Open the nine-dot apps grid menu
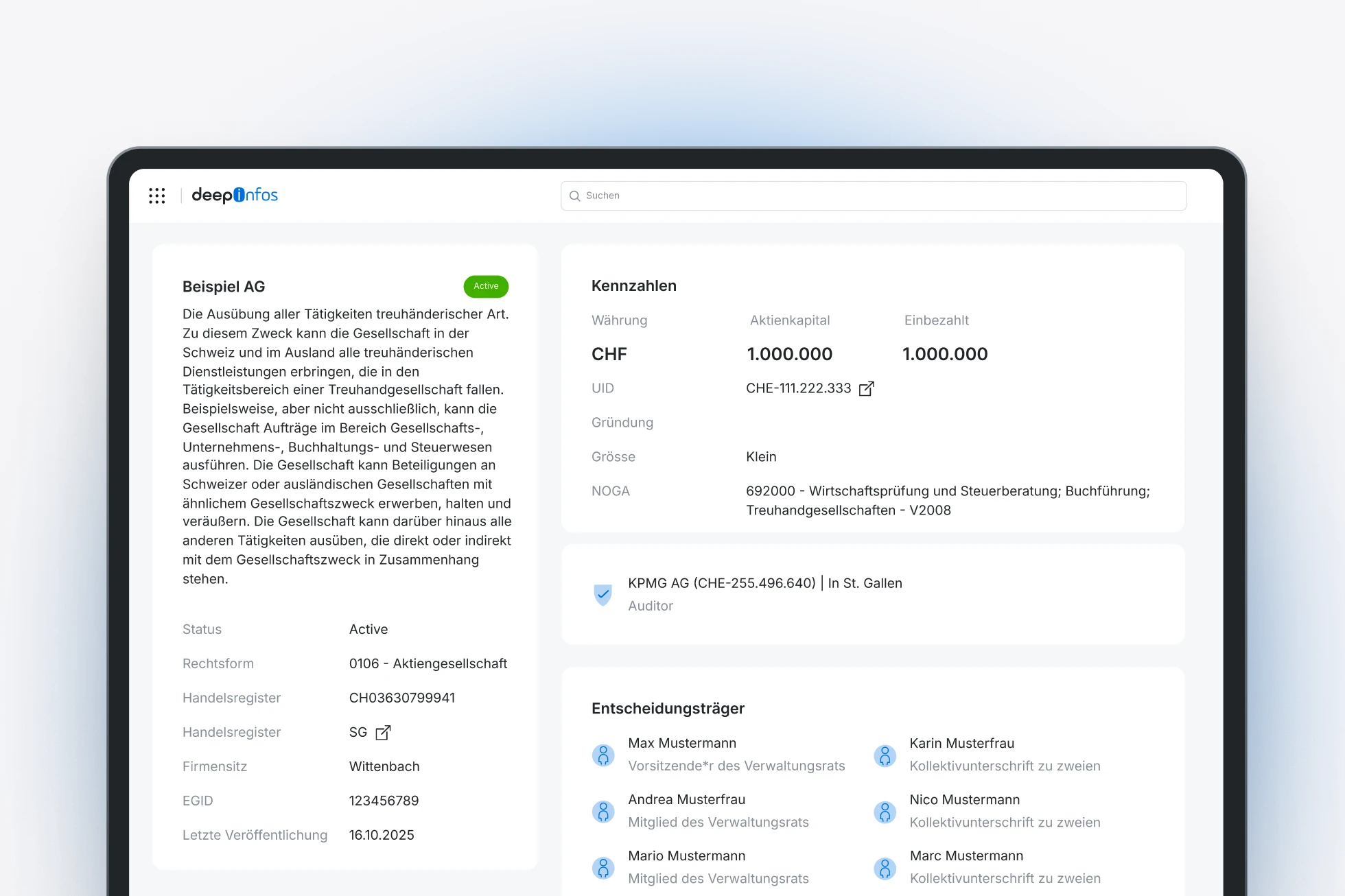Screen dimensions: 1345x896 point(157,196)
